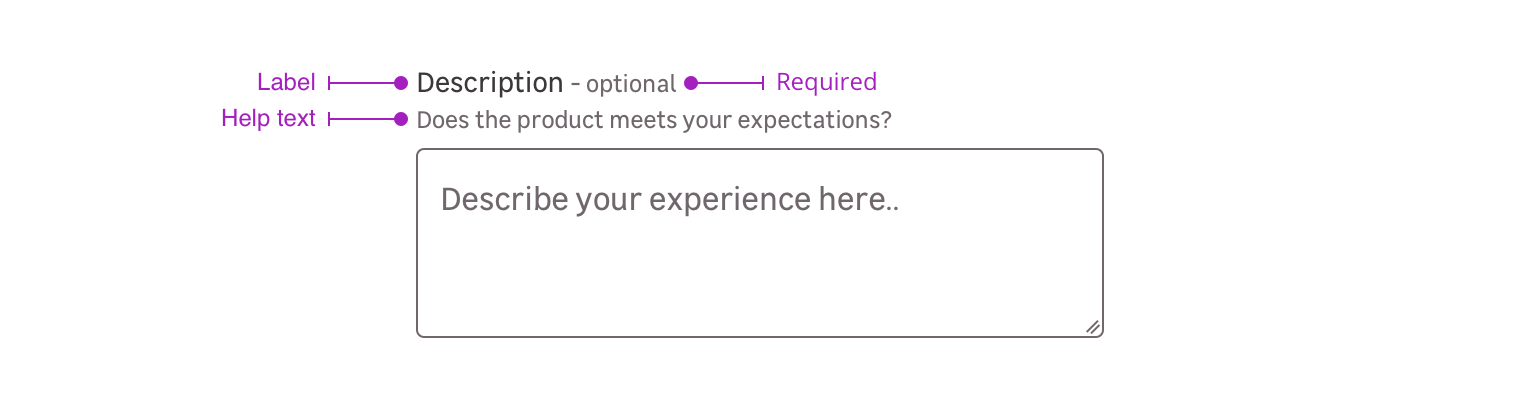Click the connector line next to "Label"
This screenshot has width=1520, height=418.
pos(362,83)
